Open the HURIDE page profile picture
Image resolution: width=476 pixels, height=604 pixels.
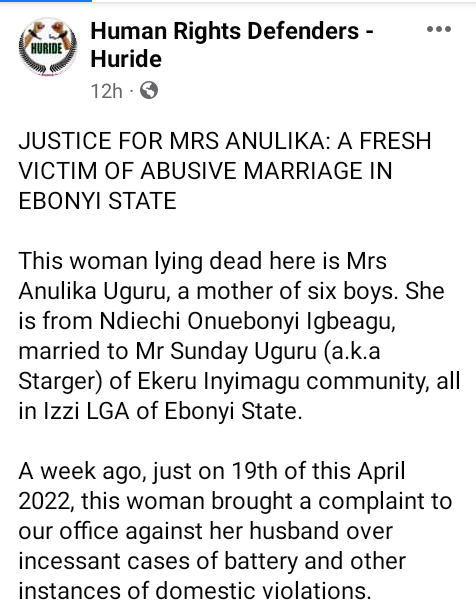48,47
